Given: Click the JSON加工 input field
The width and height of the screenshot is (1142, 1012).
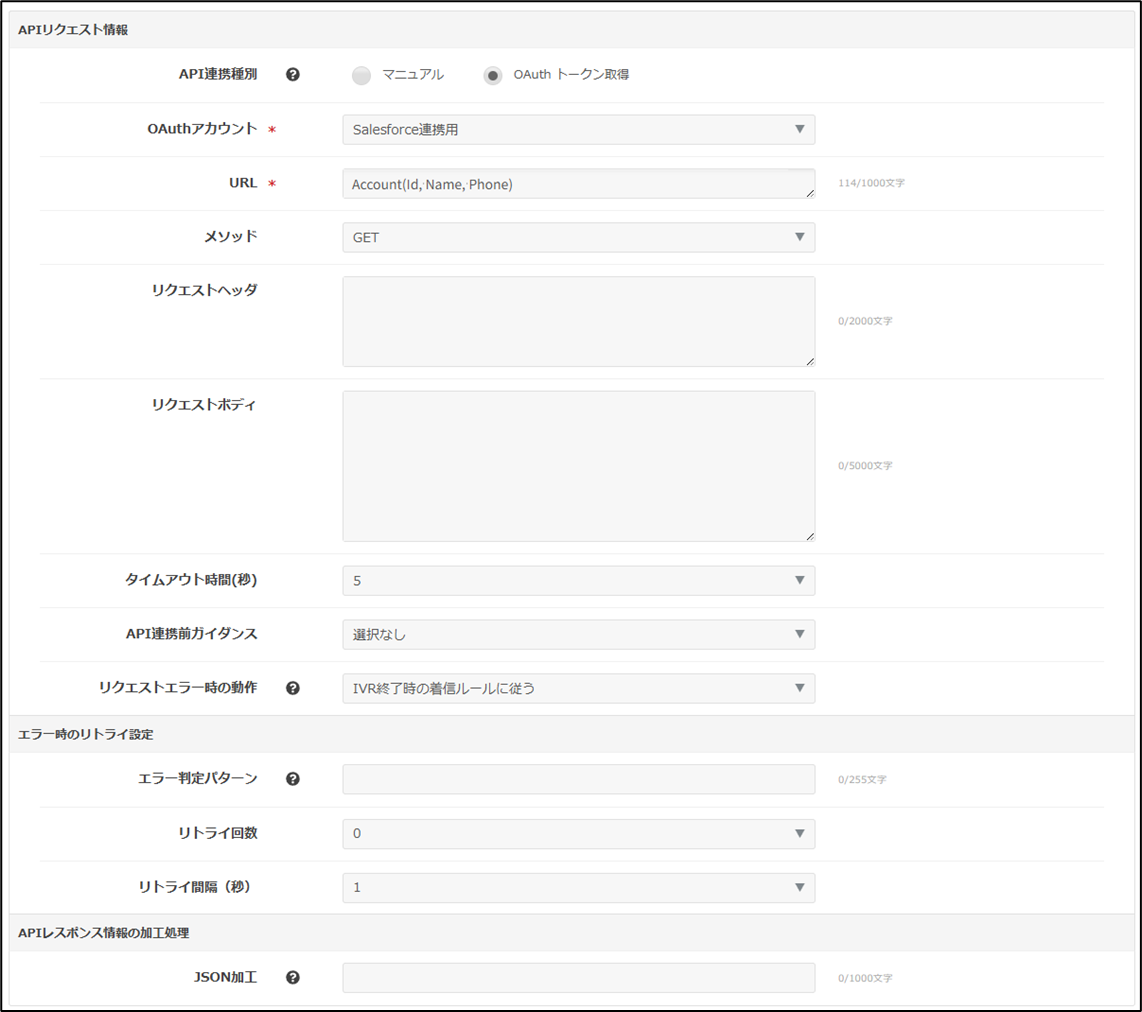Looking at the screenshot, I should 578,977.
